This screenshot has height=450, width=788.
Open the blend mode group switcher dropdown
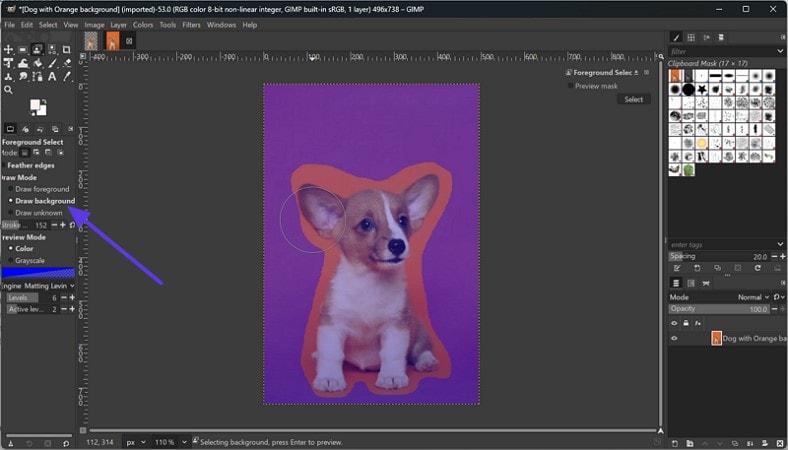778,297
